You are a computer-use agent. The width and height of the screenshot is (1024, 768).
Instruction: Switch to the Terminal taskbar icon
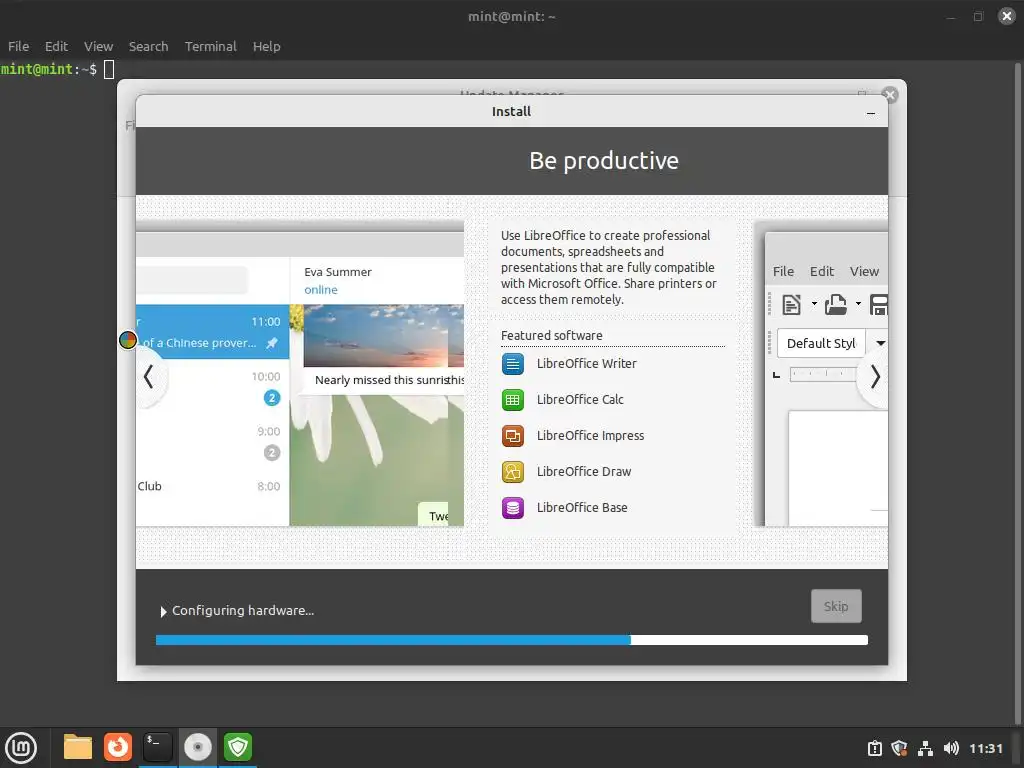tap(157, 747)
